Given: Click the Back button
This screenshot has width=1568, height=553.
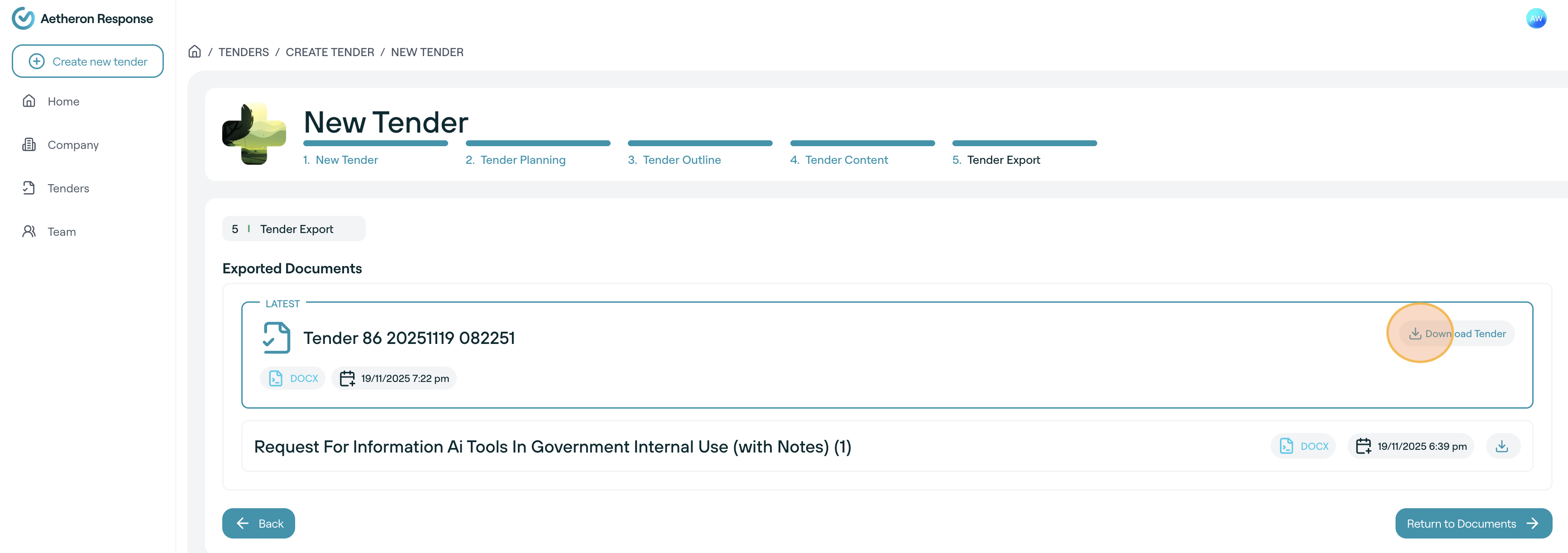Looking at the screenshot, I should tap(259, 523).
